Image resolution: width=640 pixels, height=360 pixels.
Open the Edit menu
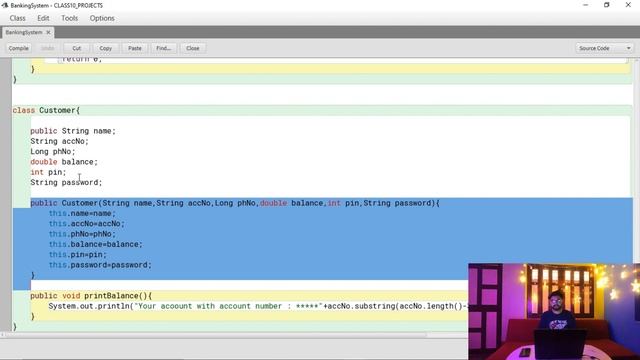pyautogui.click(x=43, y=18)
